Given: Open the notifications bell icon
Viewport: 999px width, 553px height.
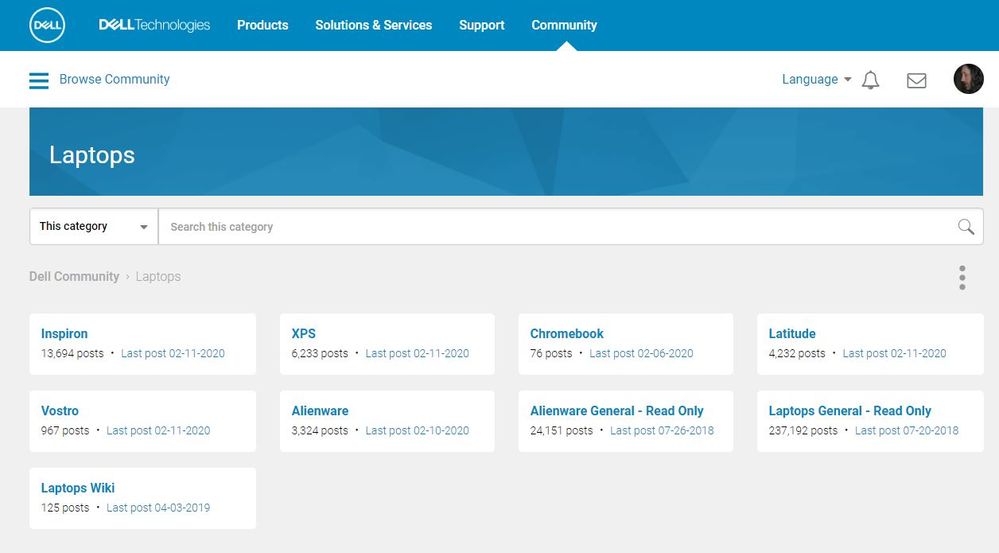Looking at the screenshot, I should pos(870,80).
